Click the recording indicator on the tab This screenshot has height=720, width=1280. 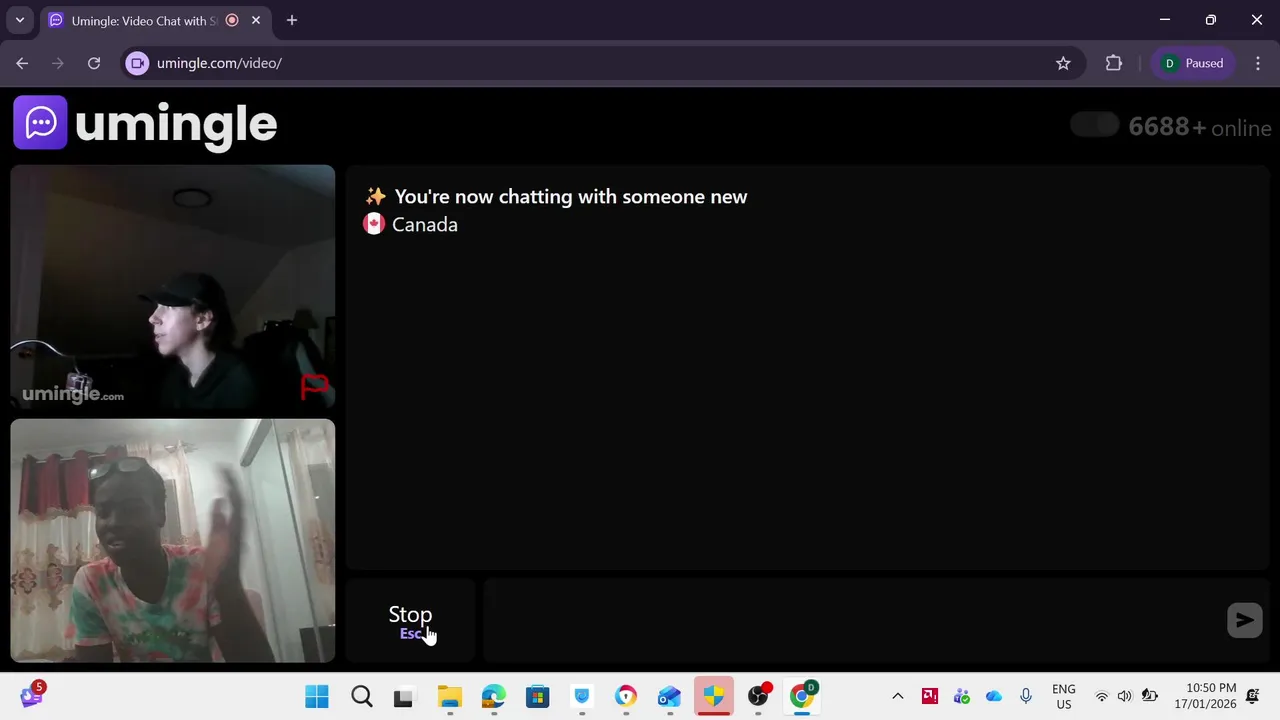point(232,20)
